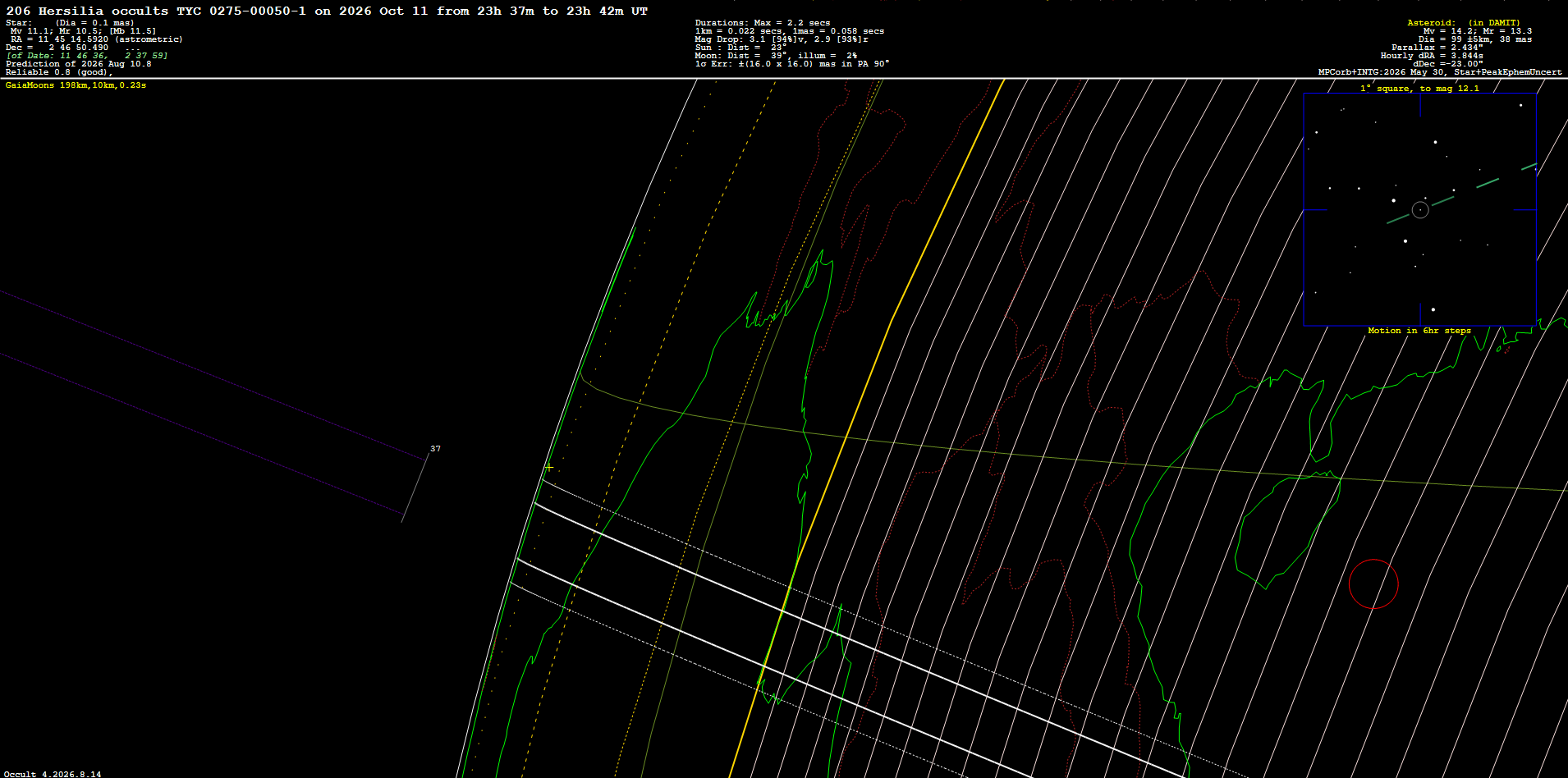Click the yellow crosshair marker near the terminator
Image resolution: width=1568 pixels, height=778 pixels.
549,468
